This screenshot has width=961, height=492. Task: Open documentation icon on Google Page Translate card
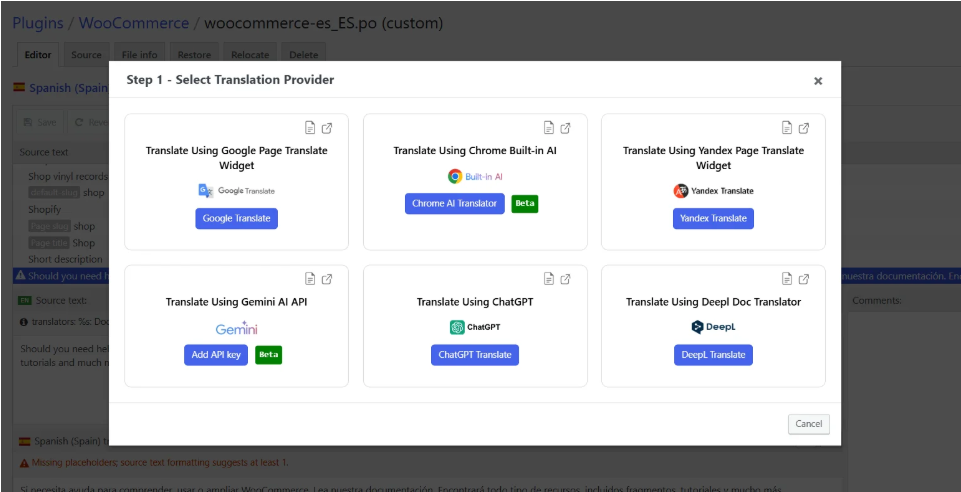(x=311, y=128)
